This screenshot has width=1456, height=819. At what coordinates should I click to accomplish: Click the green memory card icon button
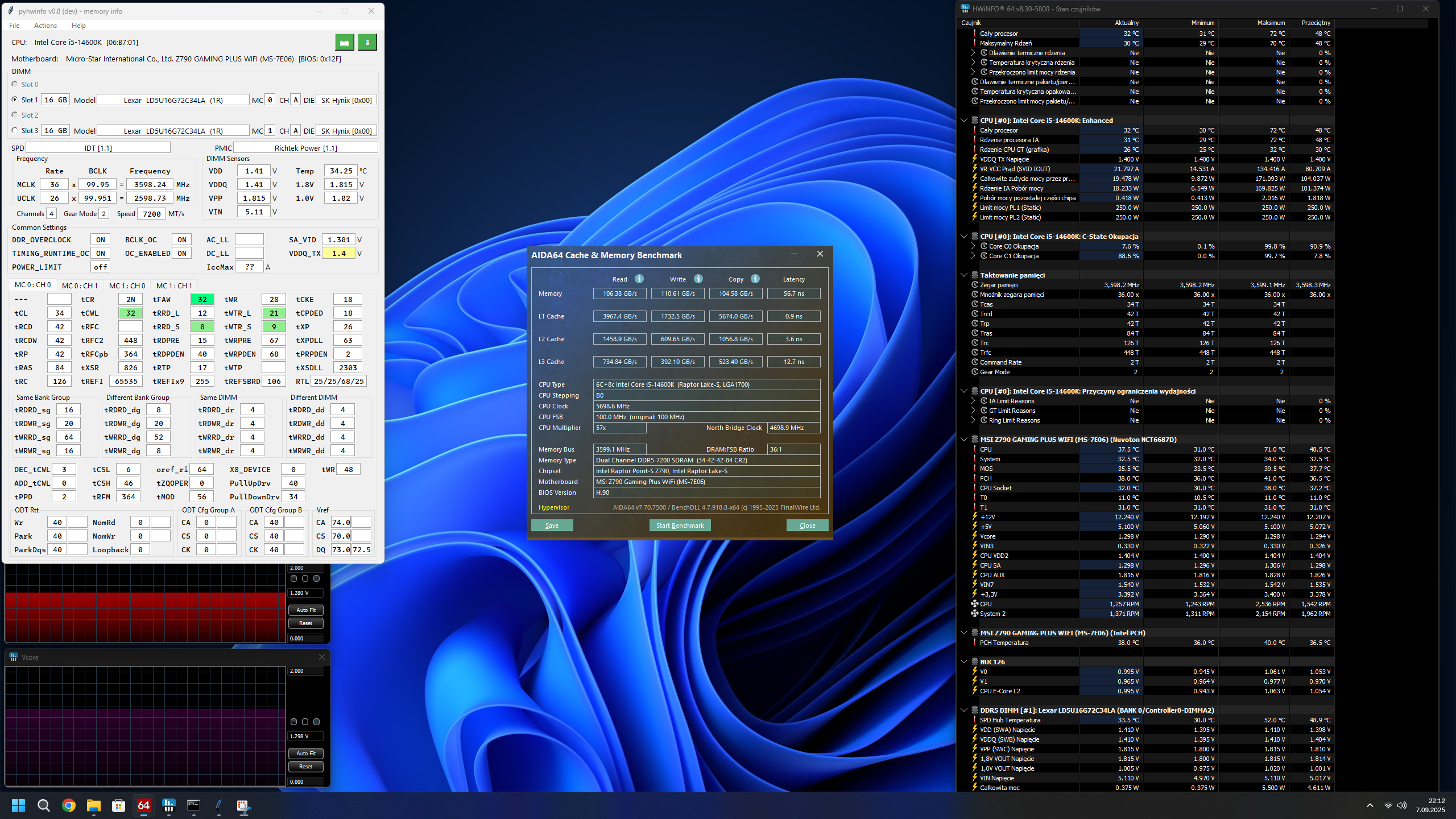point(344,42)
